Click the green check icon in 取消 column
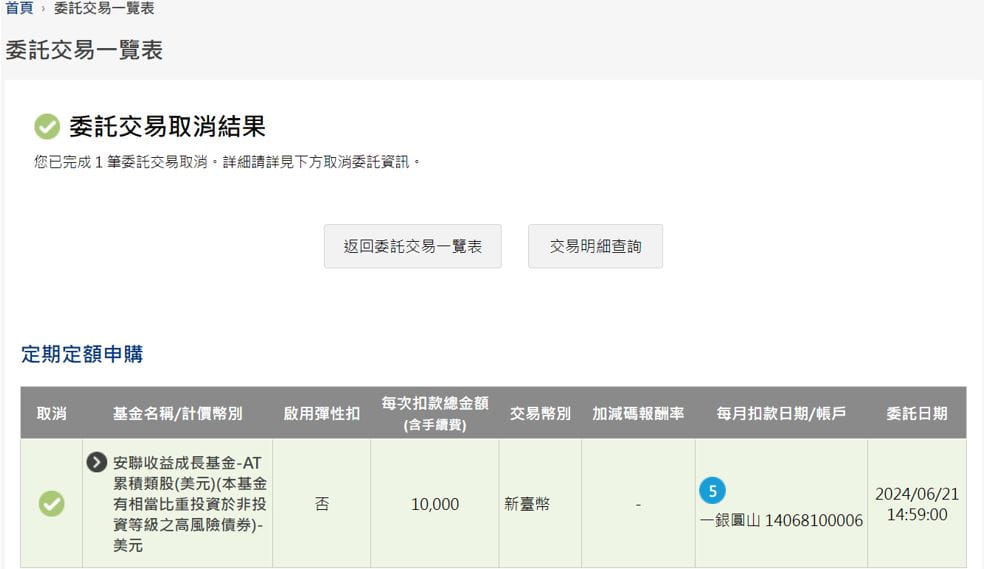The image size is (984, 569). 51,504
